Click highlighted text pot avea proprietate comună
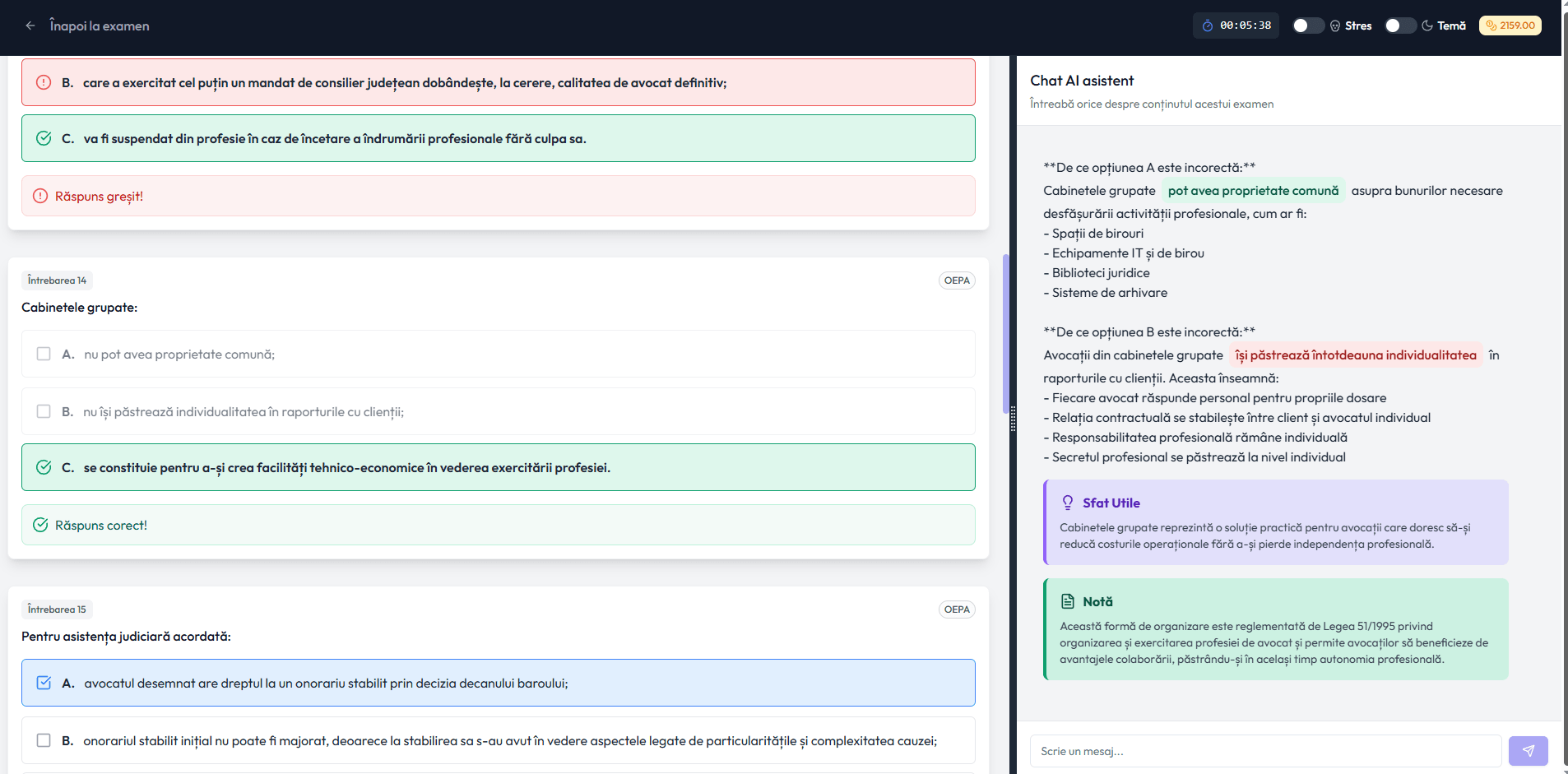The height and width of the screenshot is (774, 1568). (1253, 191)
